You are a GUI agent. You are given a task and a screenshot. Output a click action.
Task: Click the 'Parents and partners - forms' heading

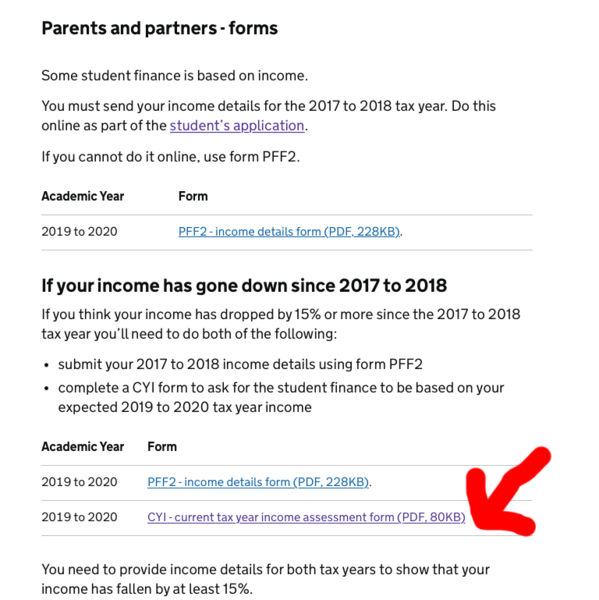point(160,28)
